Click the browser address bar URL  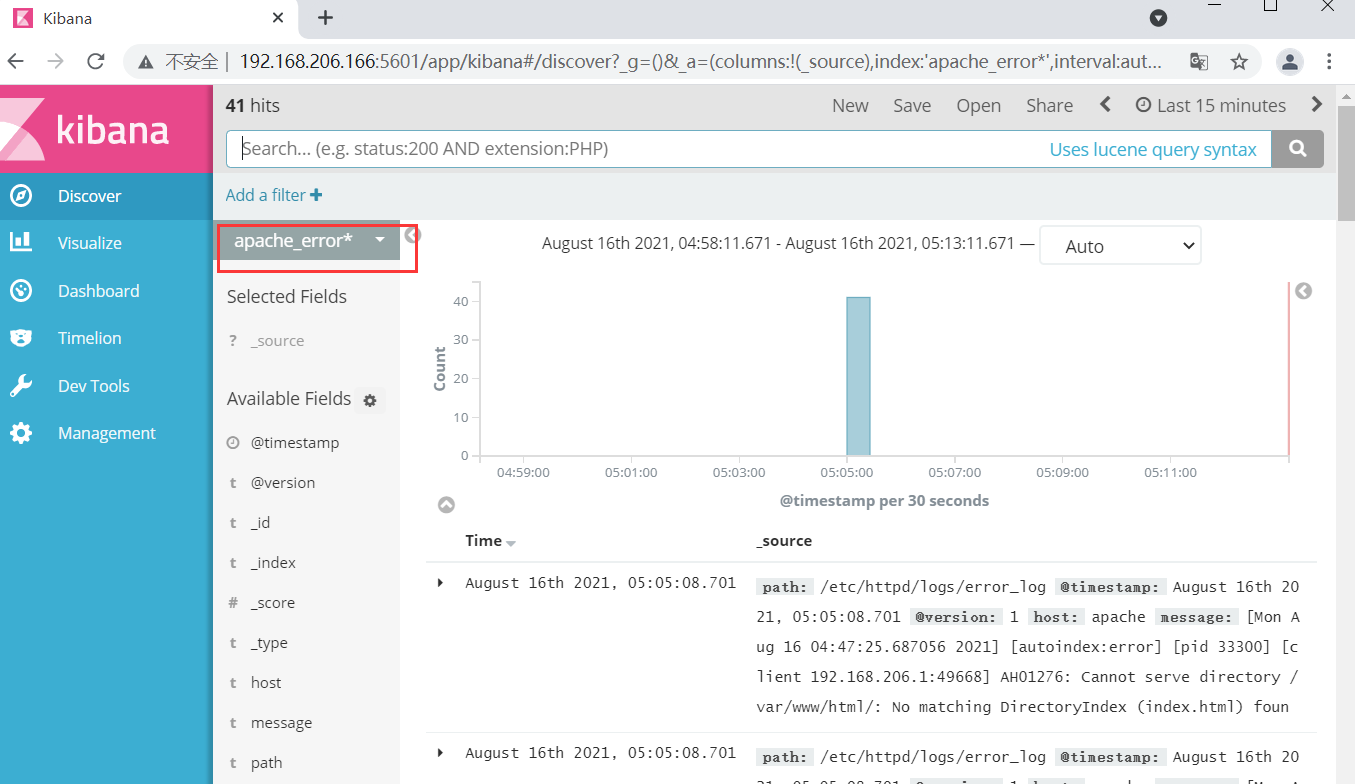pos(700,62)
